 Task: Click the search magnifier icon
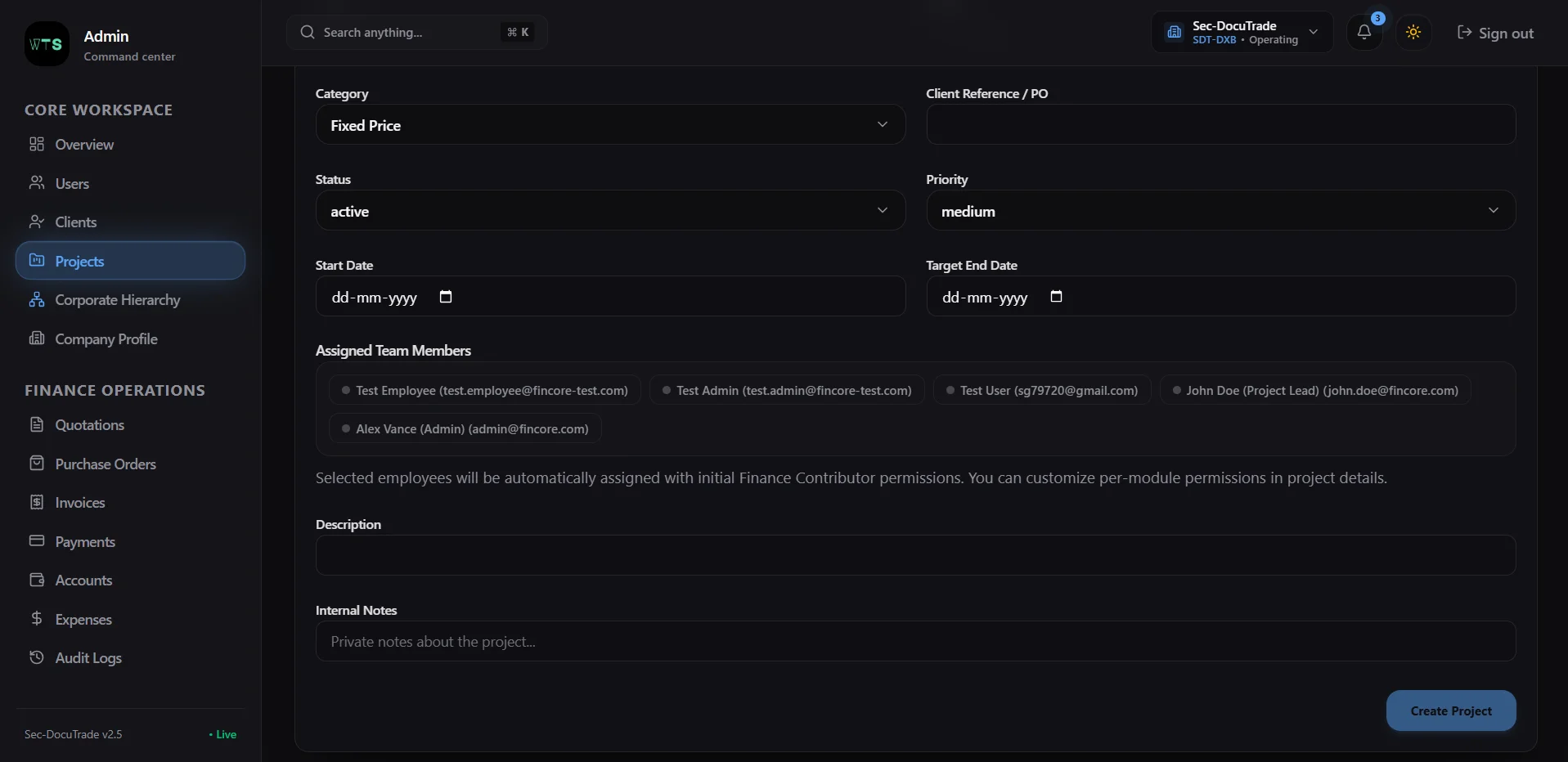(308, 32)
